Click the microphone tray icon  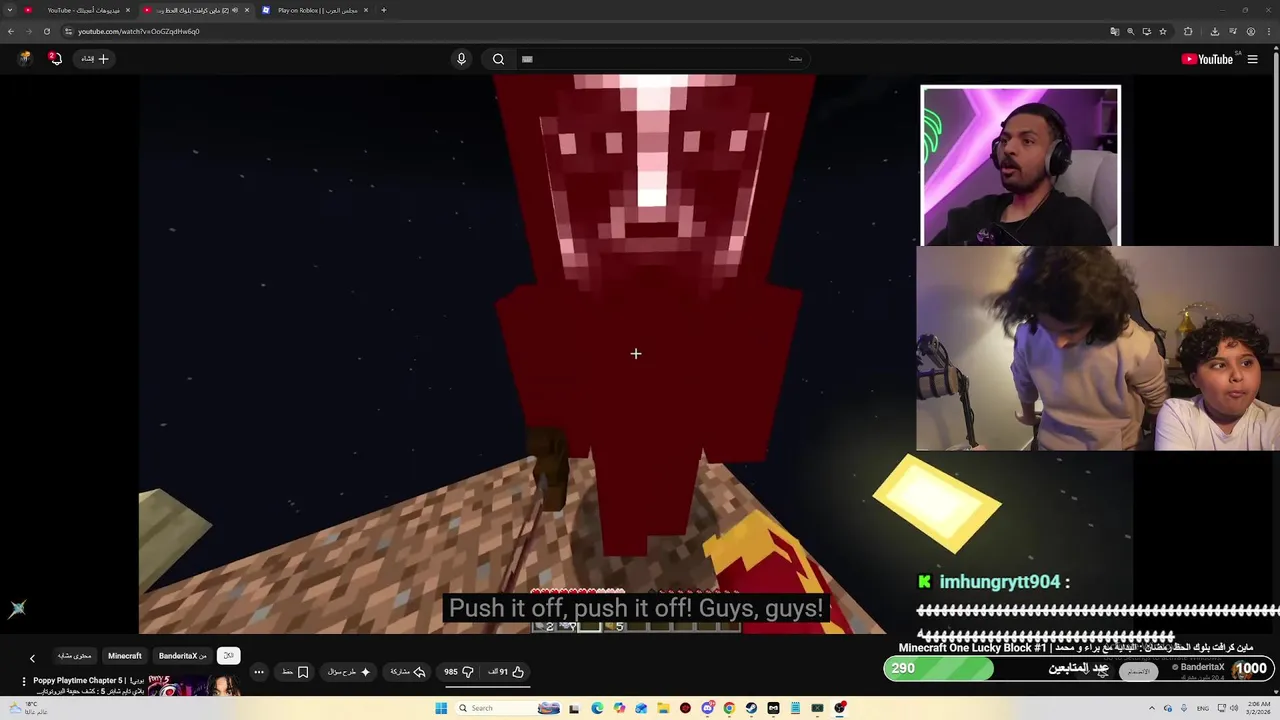click(x=1184, y=708)
